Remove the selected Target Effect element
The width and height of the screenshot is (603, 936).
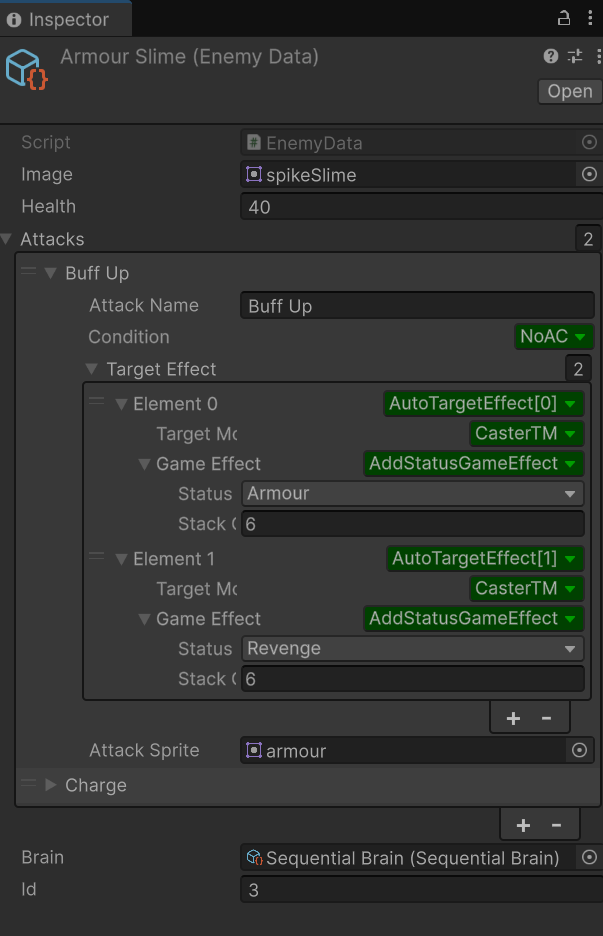pyautogui.click(x=546, y=718)
